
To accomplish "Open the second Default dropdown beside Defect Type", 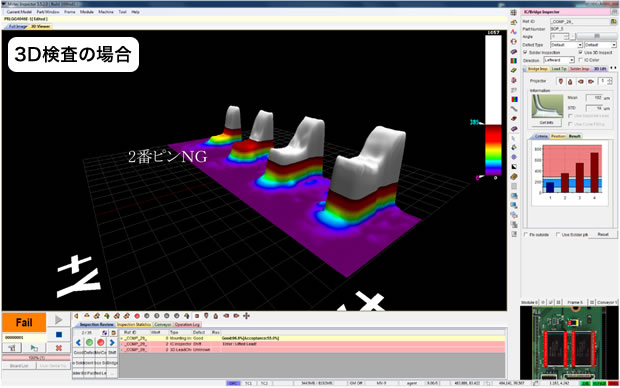I will (x=600, y=45).
